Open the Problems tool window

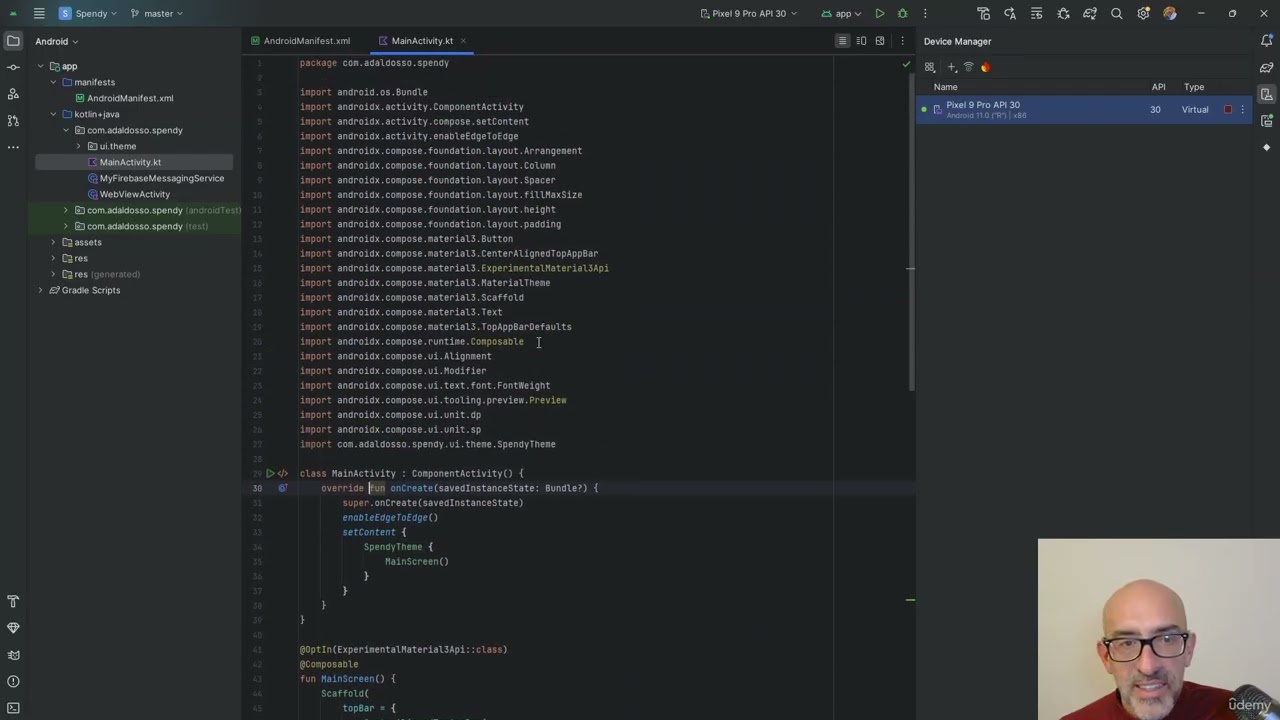coord(13,681)
